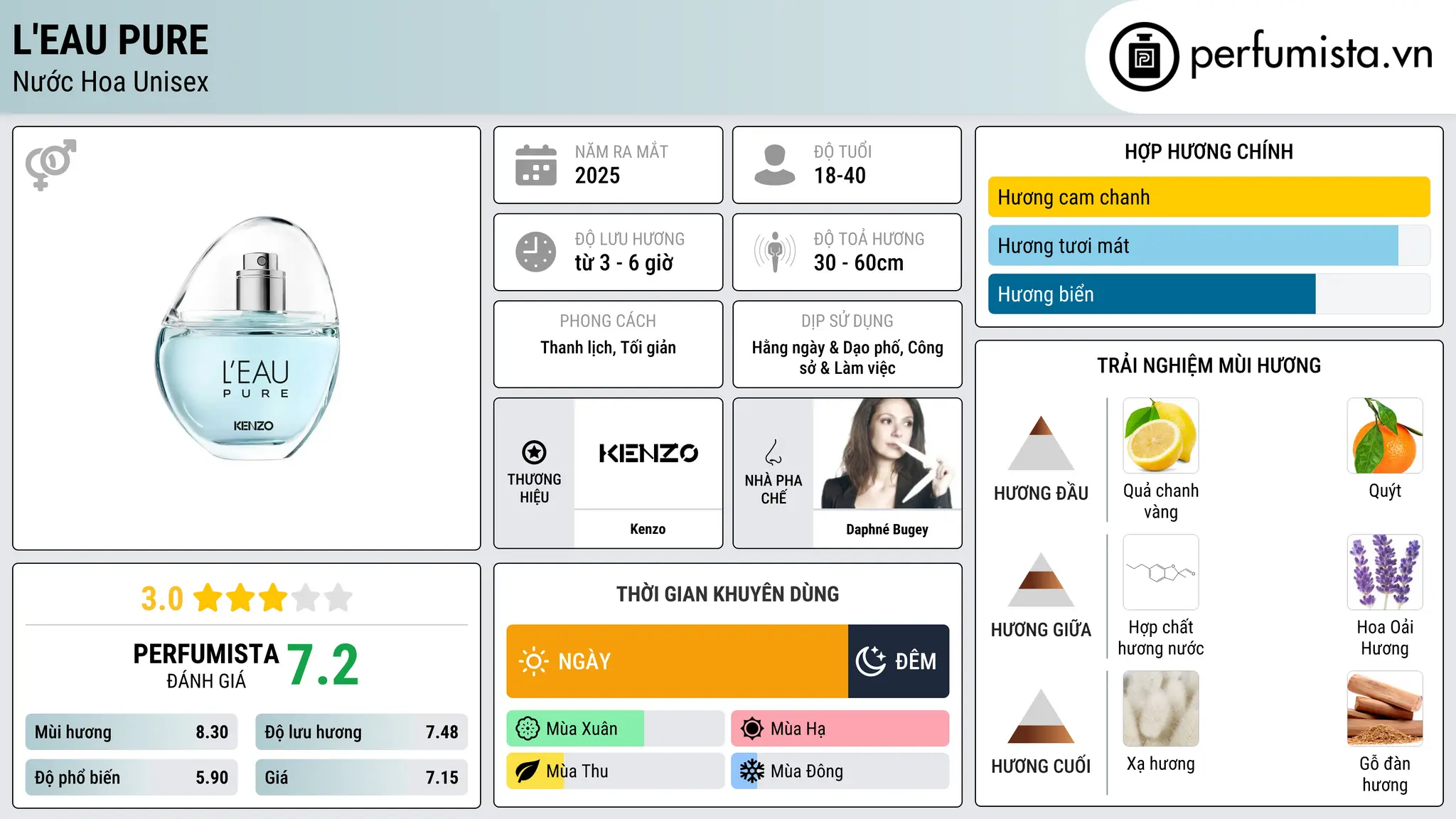Click the unisex gender symbol icon
The width and height of the screenshot is (1456, 819).
tap(50, 164)
